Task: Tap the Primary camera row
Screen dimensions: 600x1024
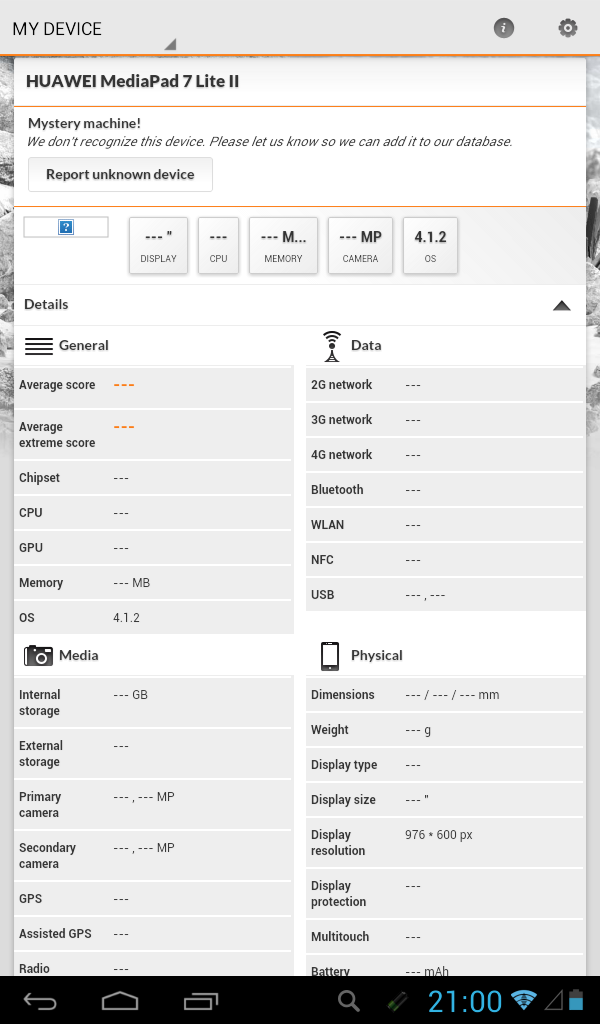Action: [x=153, y=805]
